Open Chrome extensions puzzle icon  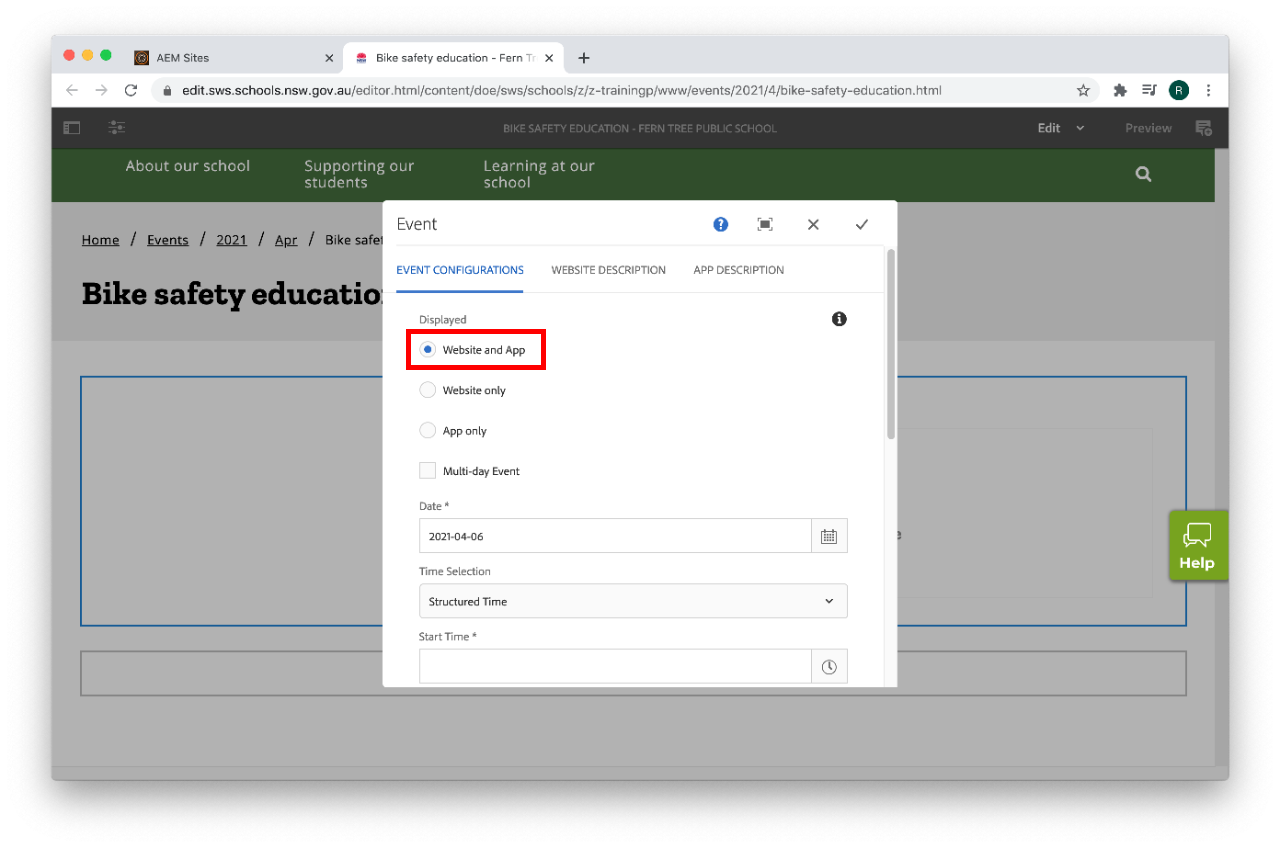(1120, 90)
